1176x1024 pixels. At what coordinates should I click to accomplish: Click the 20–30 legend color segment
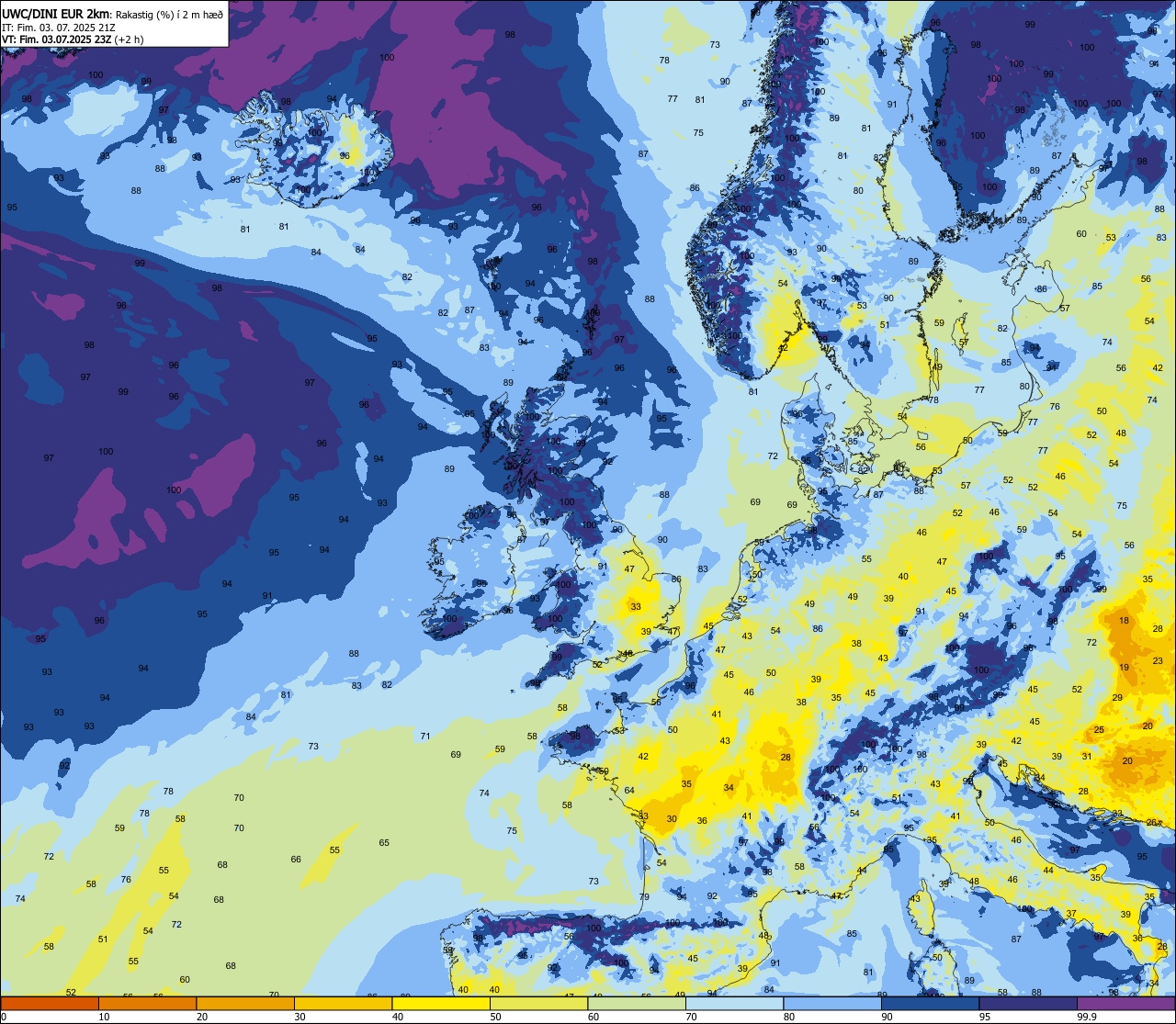coord(245,1004)
